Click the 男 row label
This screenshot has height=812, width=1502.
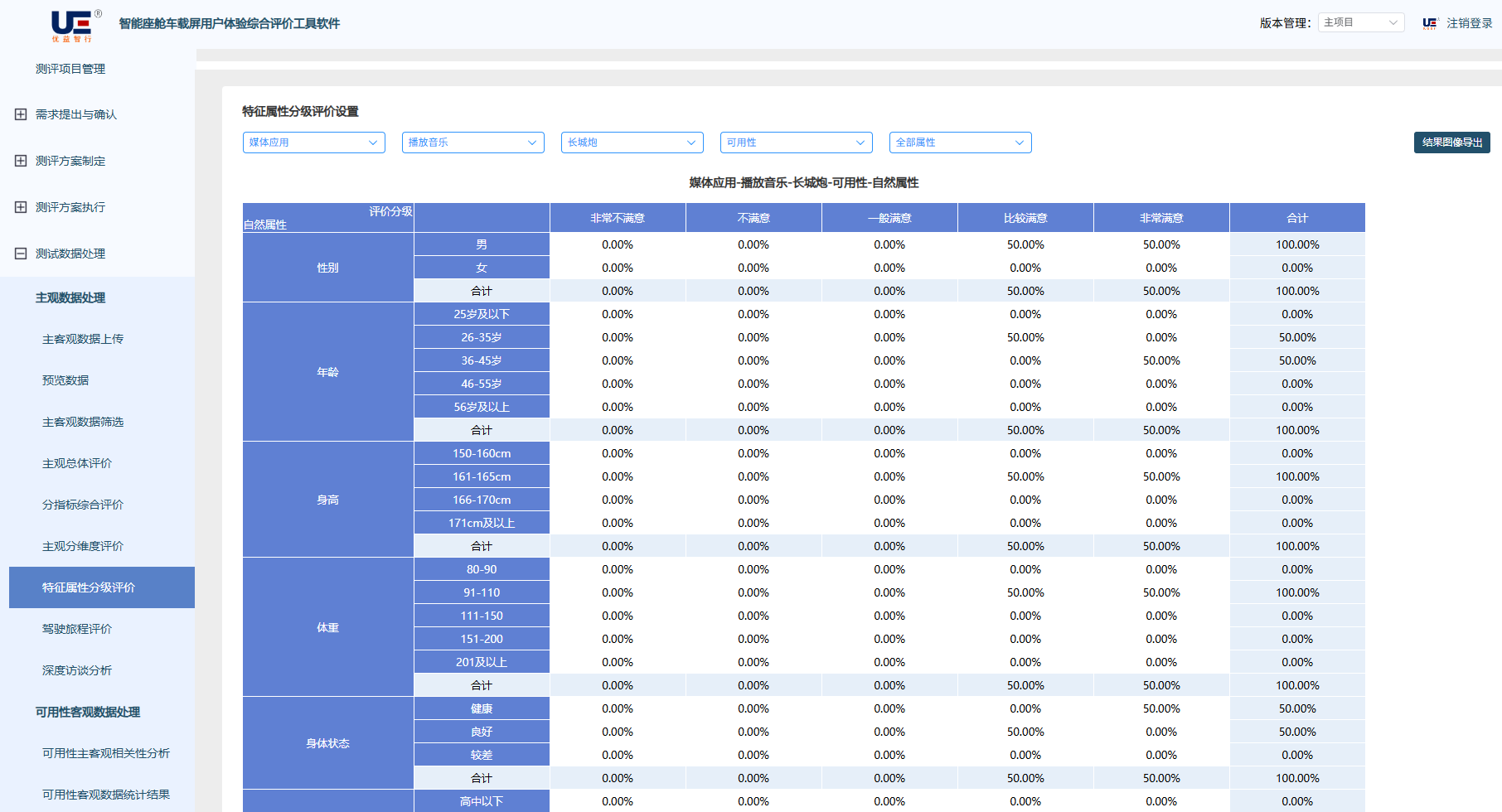[482, 244]
